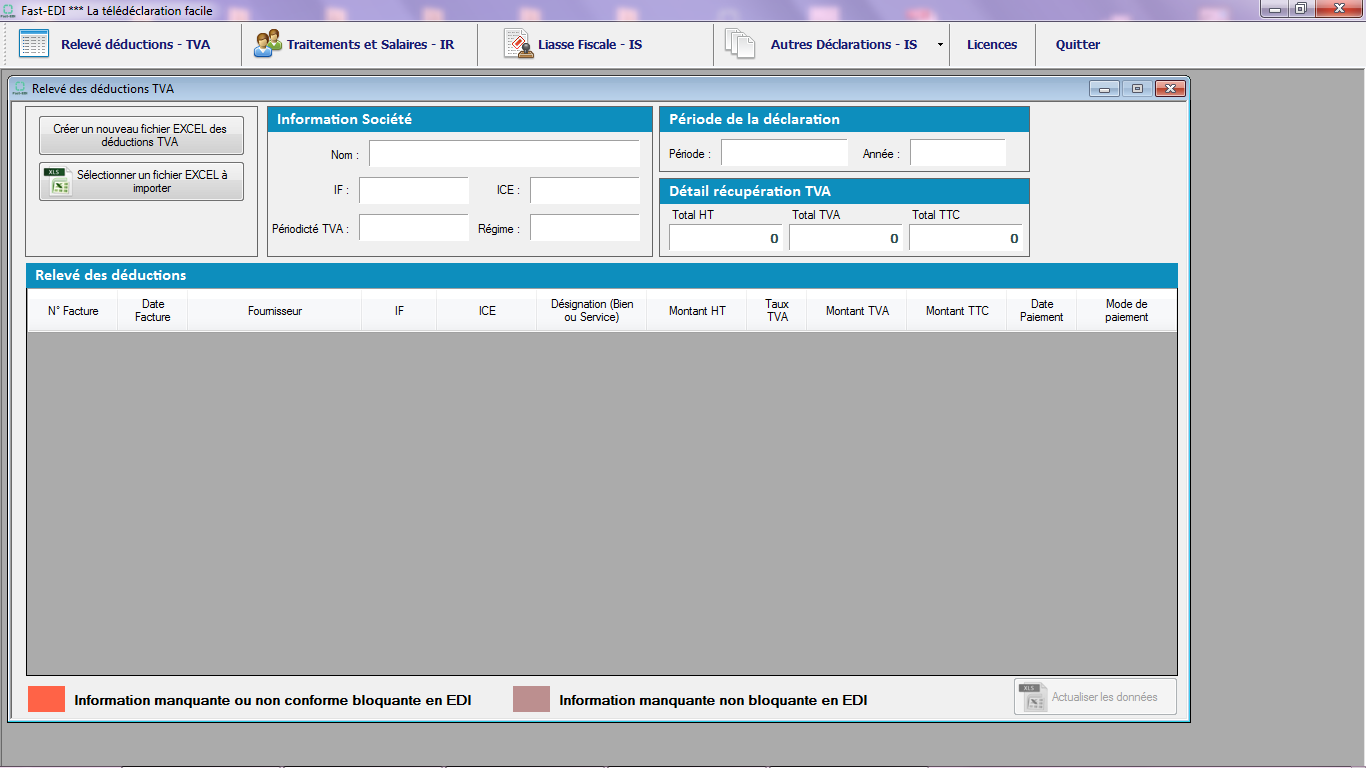Click the Relevé déductions TVA table icon
This screenshot has height=768, width=1366.
click(x=34, y=44)
